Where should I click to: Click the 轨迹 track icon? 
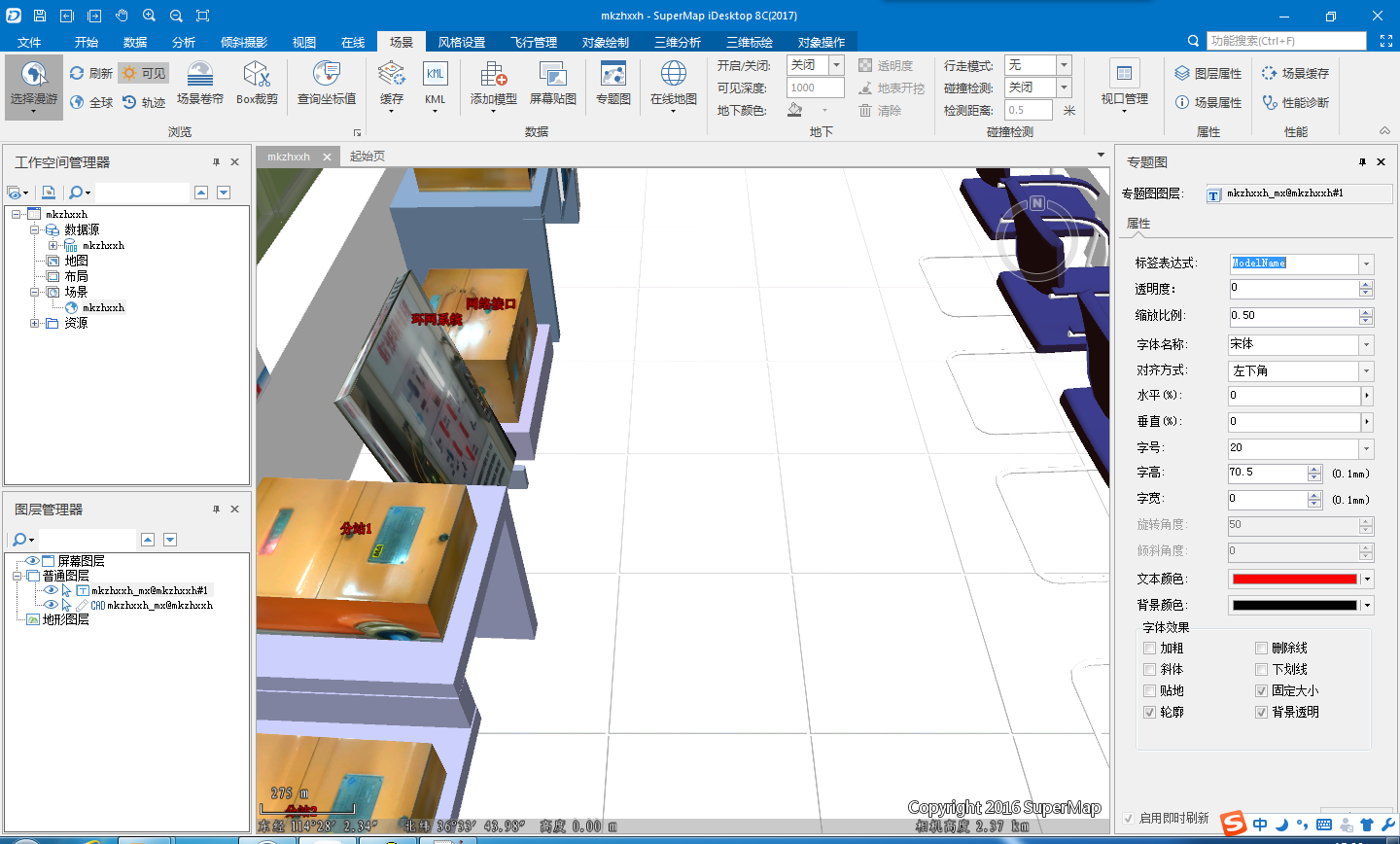[129, 102]
